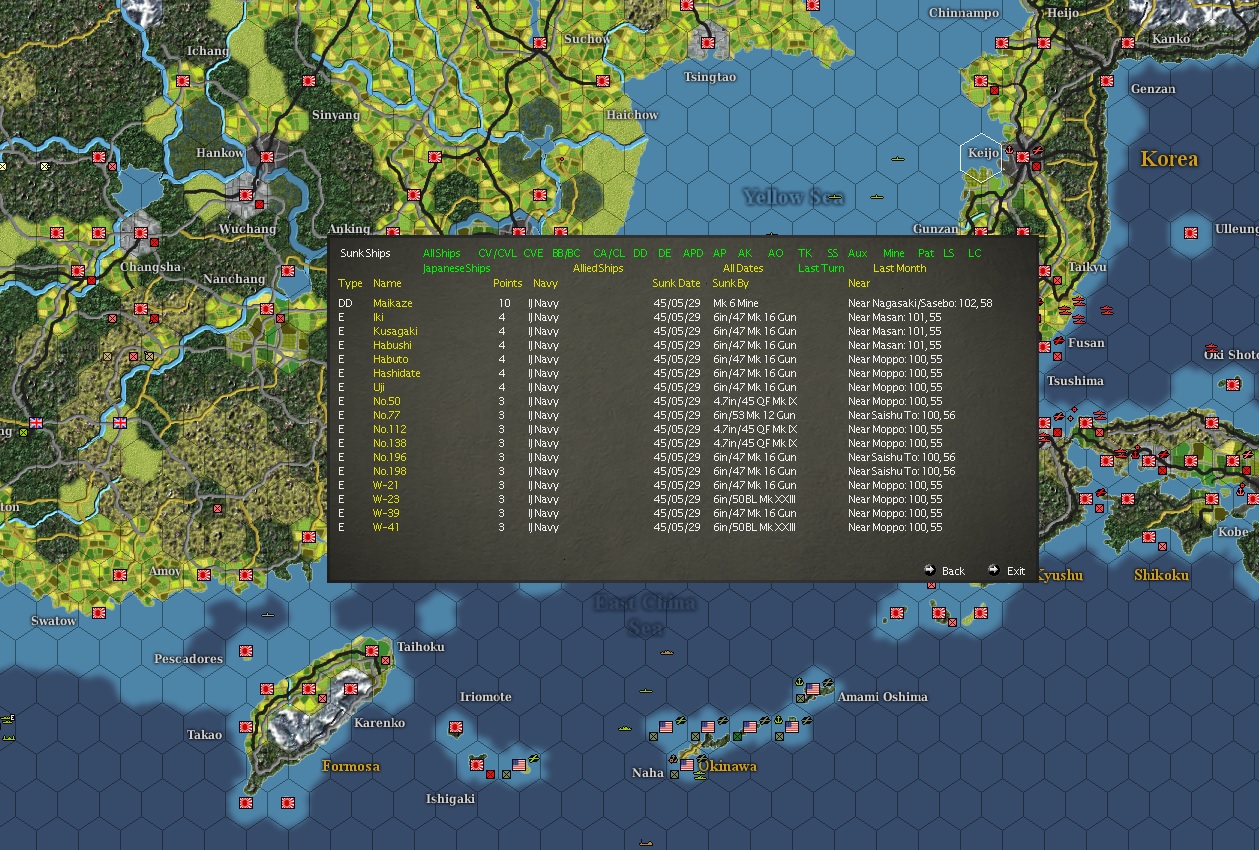Select the US flag at Naha

[x=687, y=765]
